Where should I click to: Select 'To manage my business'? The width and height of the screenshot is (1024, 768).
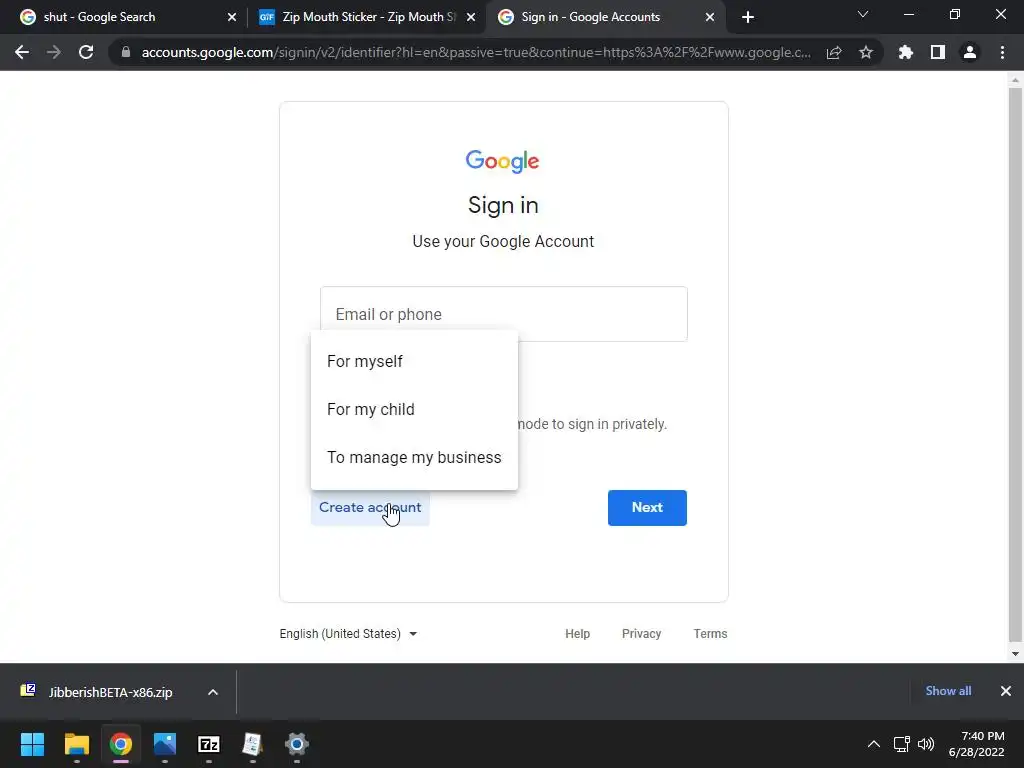[415, 457]
